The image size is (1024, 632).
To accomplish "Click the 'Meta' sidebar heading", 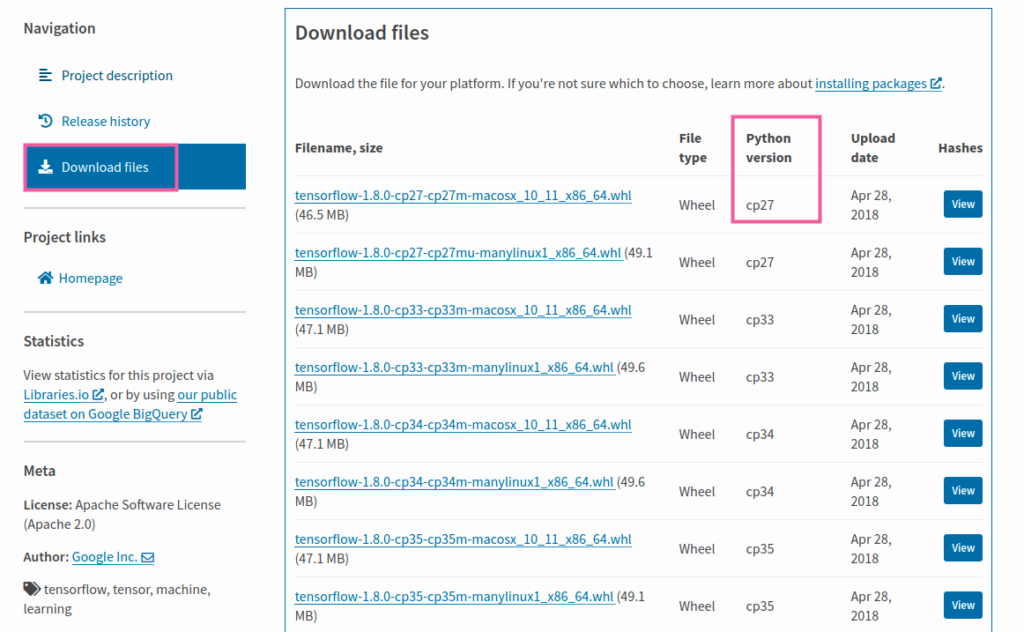I will (x=39, y=471).
